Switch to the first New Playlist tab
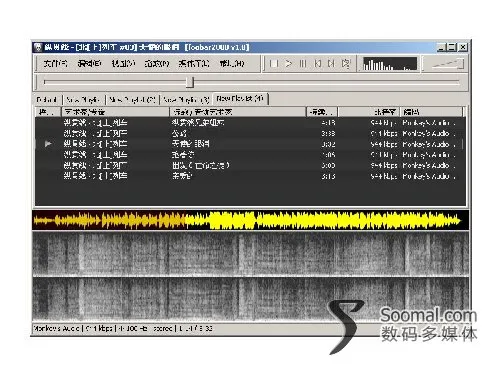Viewport: 500px width, 375px height. [x=83, y=100]
